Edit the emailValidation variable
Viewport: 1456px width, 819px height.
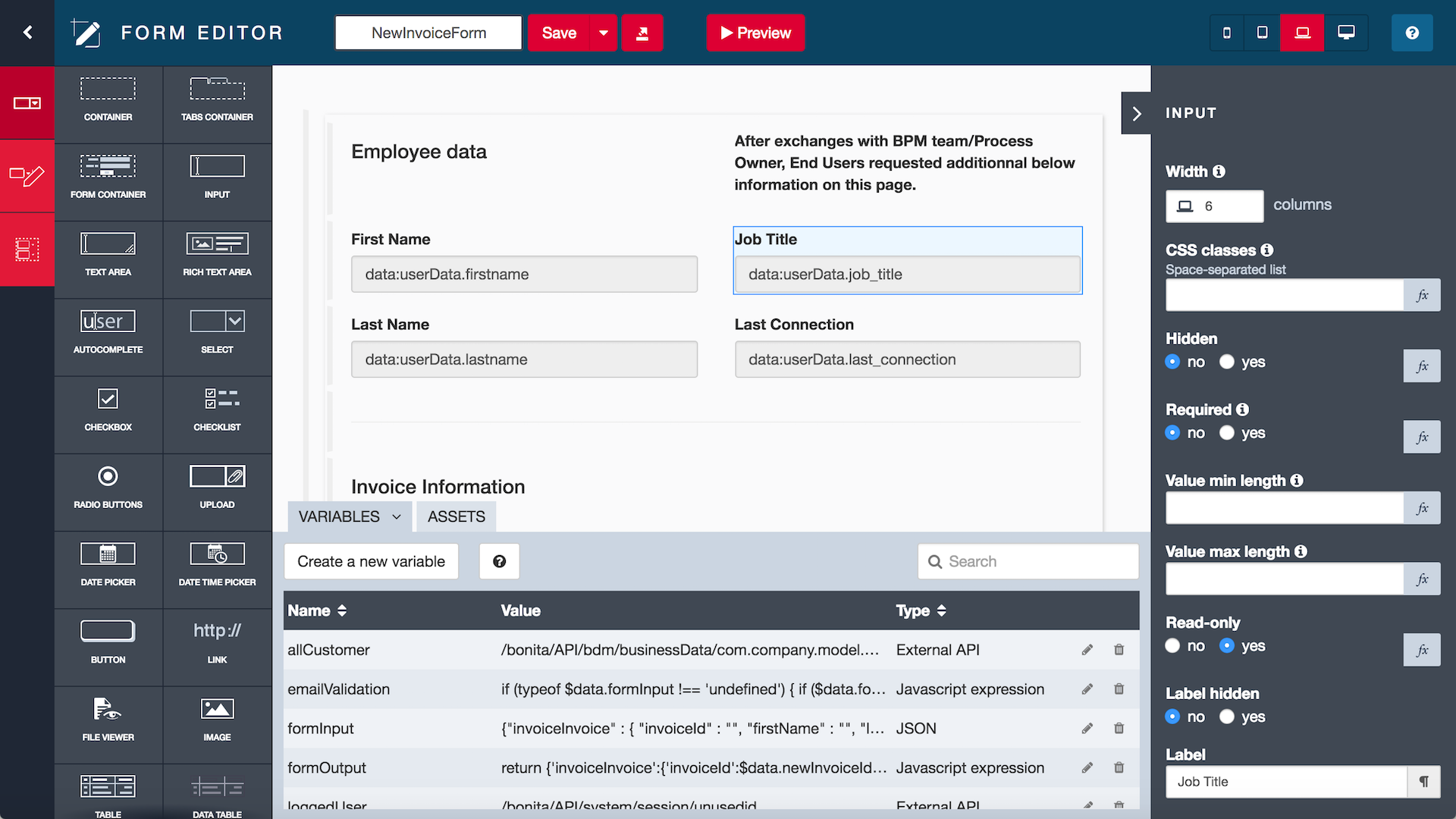[1087, 689]
